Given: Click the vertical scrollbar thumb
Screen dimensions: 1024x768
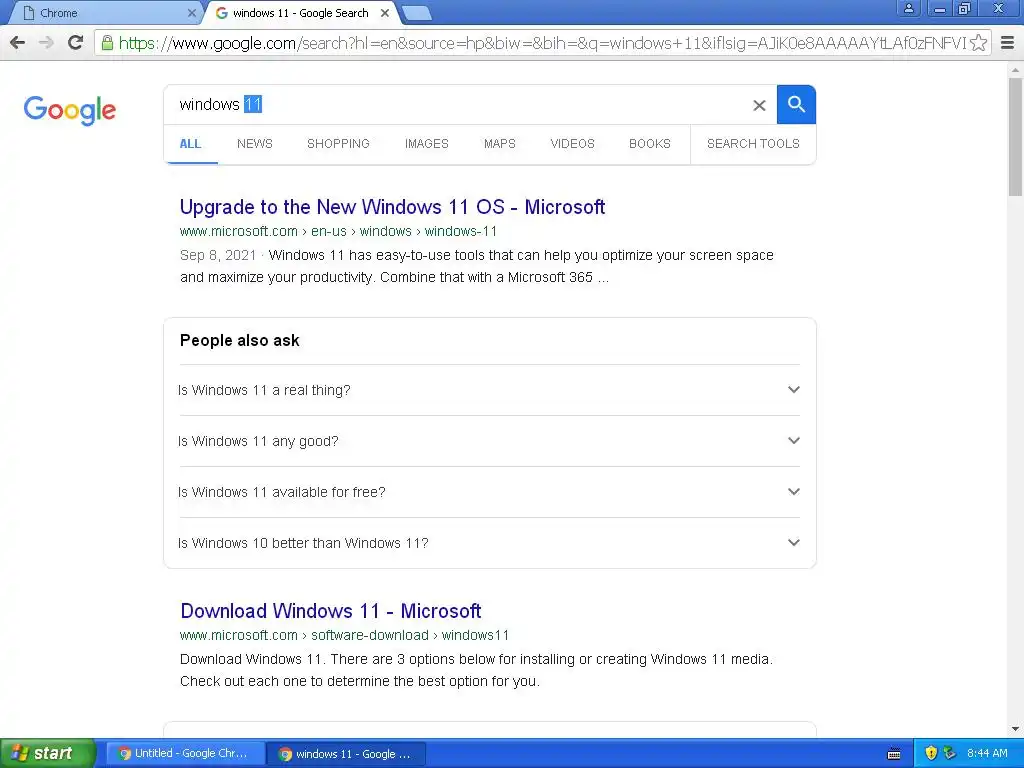Looking at the screenshot, I should point(1016,137).
